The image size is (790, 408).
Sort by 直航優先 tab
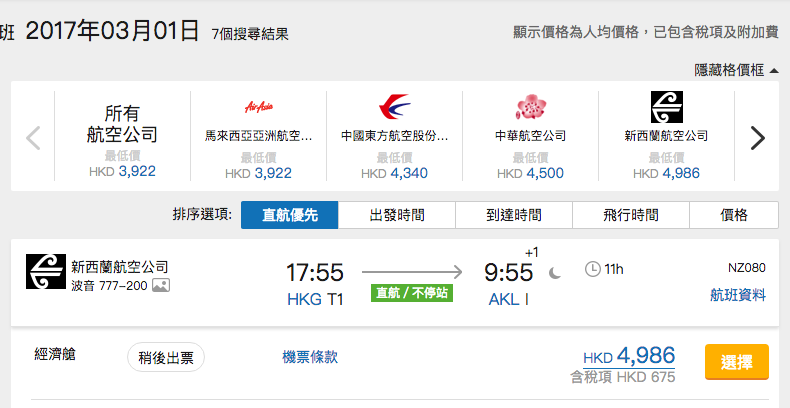[290, 215]
